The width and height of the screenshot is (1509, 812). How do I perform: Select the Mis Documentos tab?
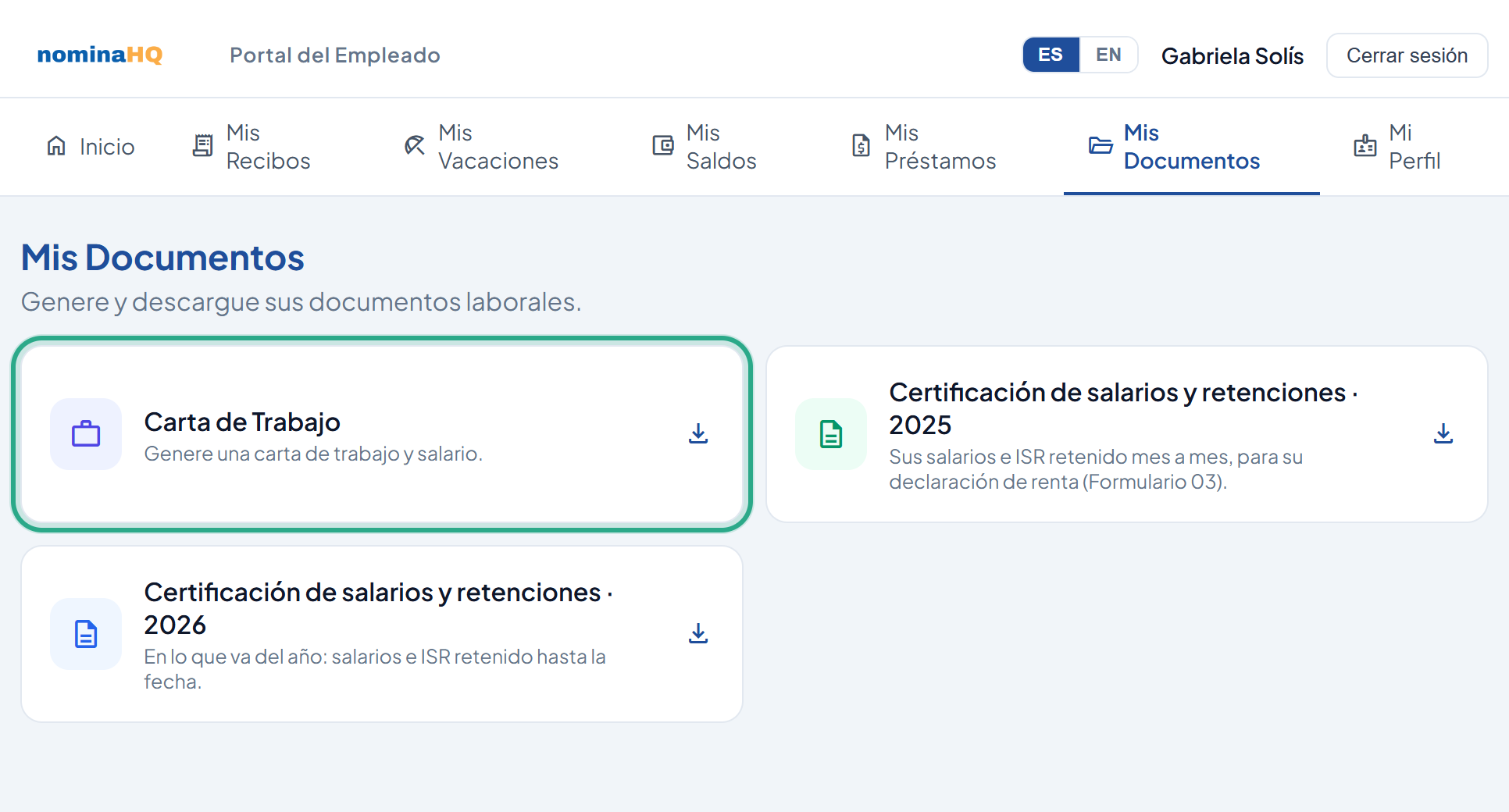(1192, 147)
